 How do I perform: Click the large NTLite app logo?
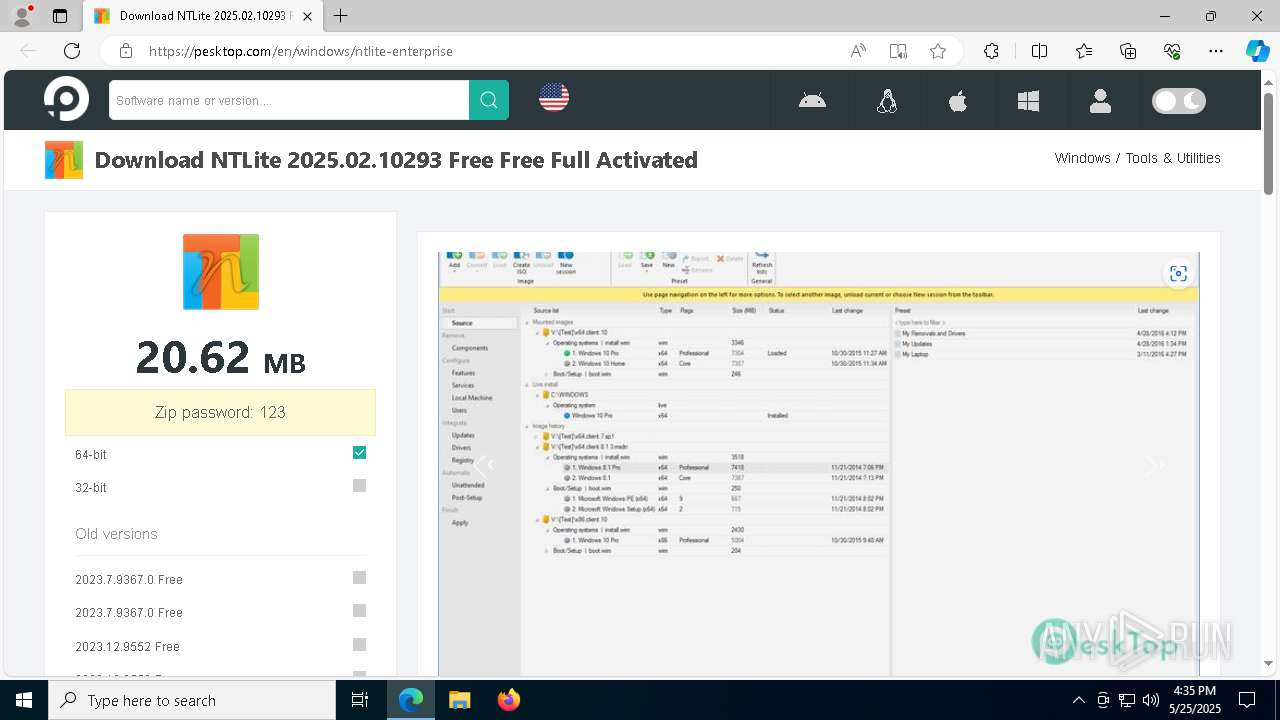[x=221, y=272]
